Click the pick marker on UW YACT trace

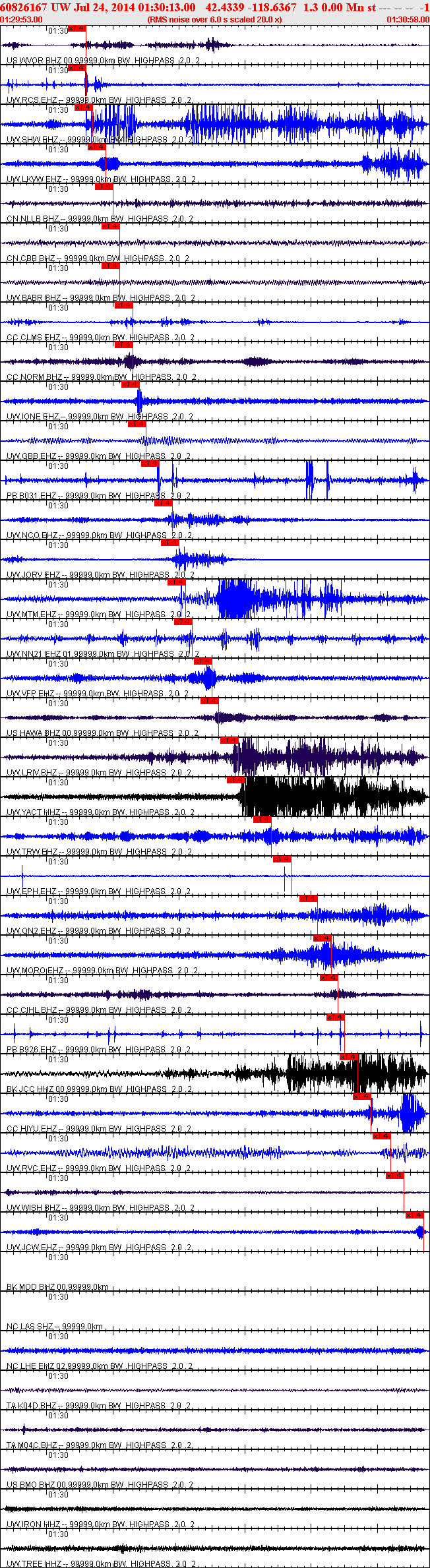(x=235, y=780)
